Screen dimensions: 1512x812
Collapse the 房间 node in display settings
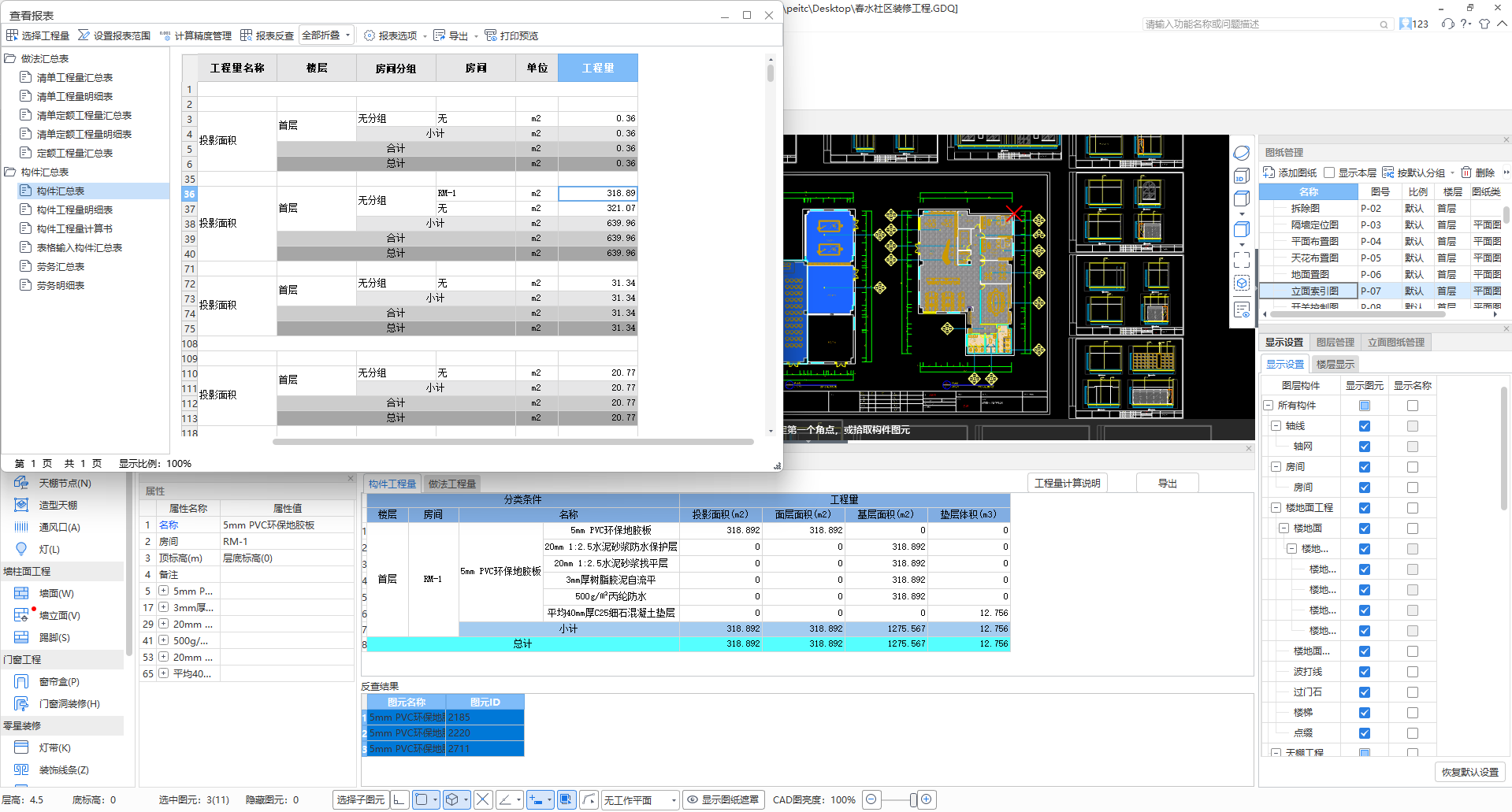tap(1276, 467)
